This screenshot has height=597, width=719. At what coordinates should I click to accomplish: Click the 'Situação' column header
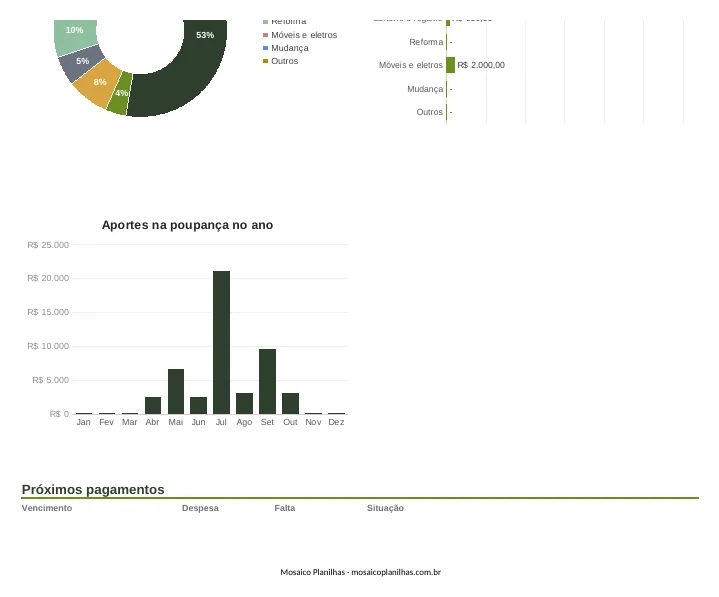[x=385, y=508]
